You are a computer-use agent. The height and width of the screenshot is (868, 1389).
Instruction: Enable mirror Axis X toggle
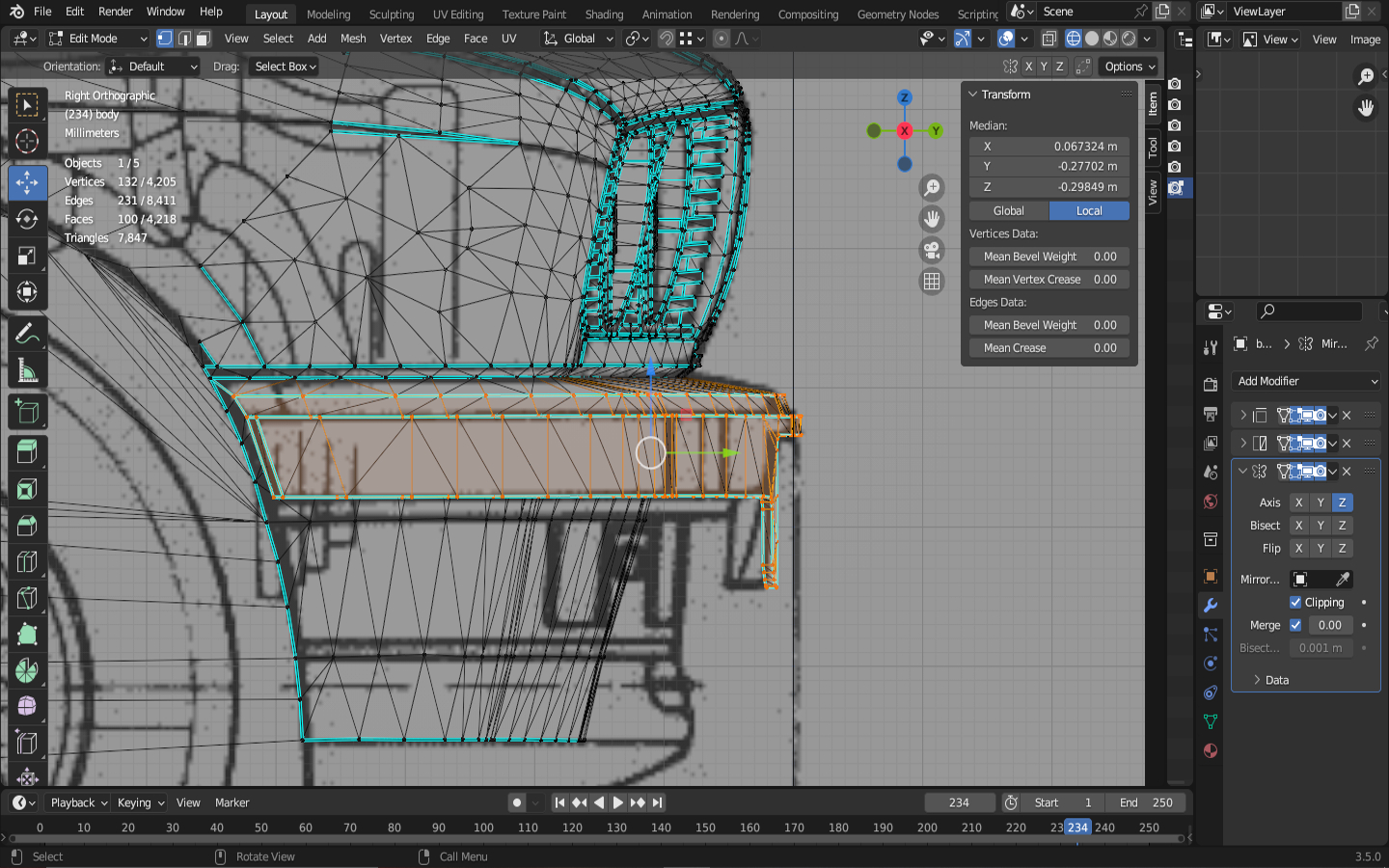coord(1298,502)
